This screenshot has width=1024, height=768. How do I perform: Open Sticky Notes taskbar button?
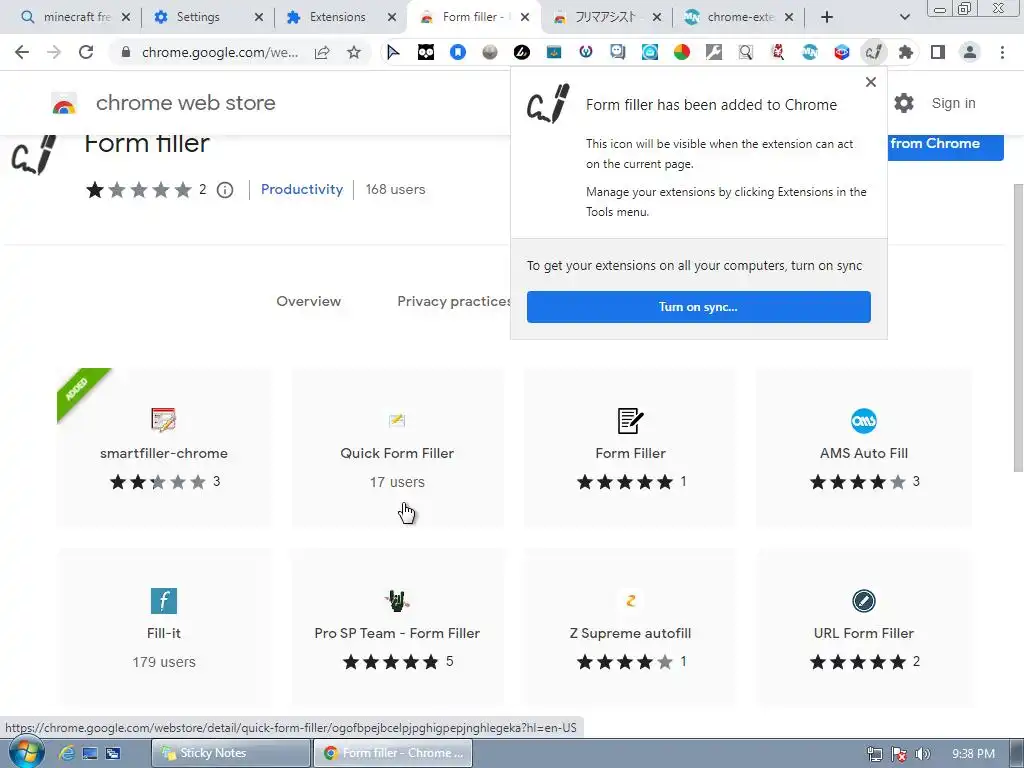coord(231,753)
